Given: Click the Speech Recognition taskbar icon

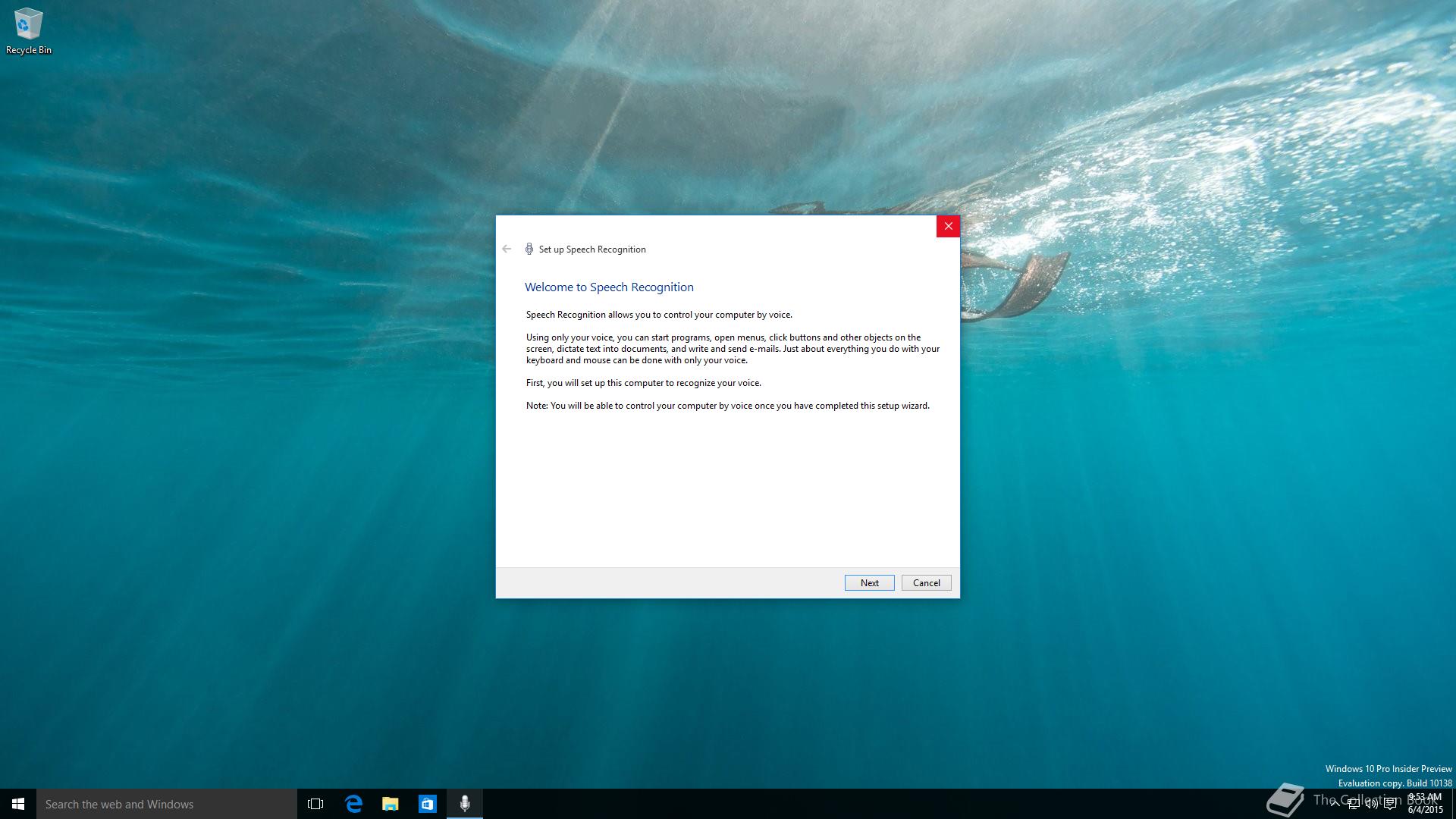Looking at the screenshot, I should pos(465,804).
